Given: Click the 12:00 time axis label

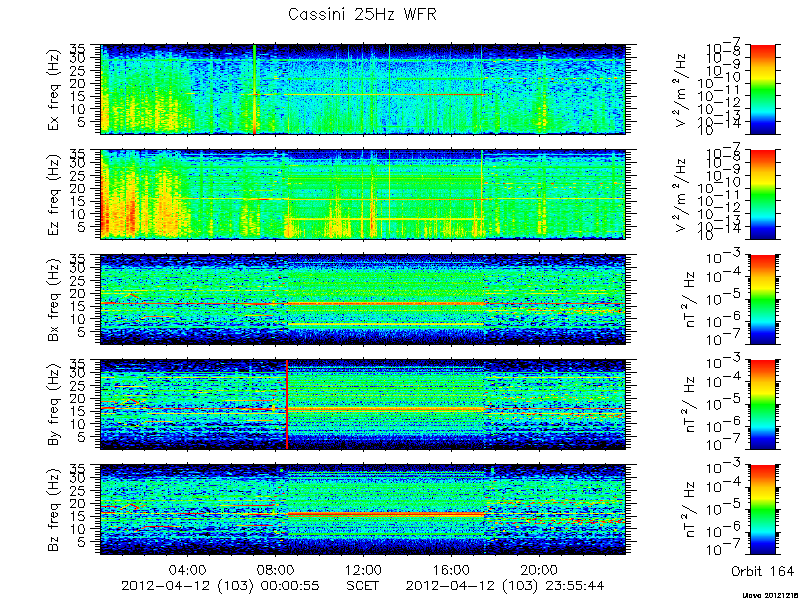Looking at the screenshot, I should [x=363, y=569].
